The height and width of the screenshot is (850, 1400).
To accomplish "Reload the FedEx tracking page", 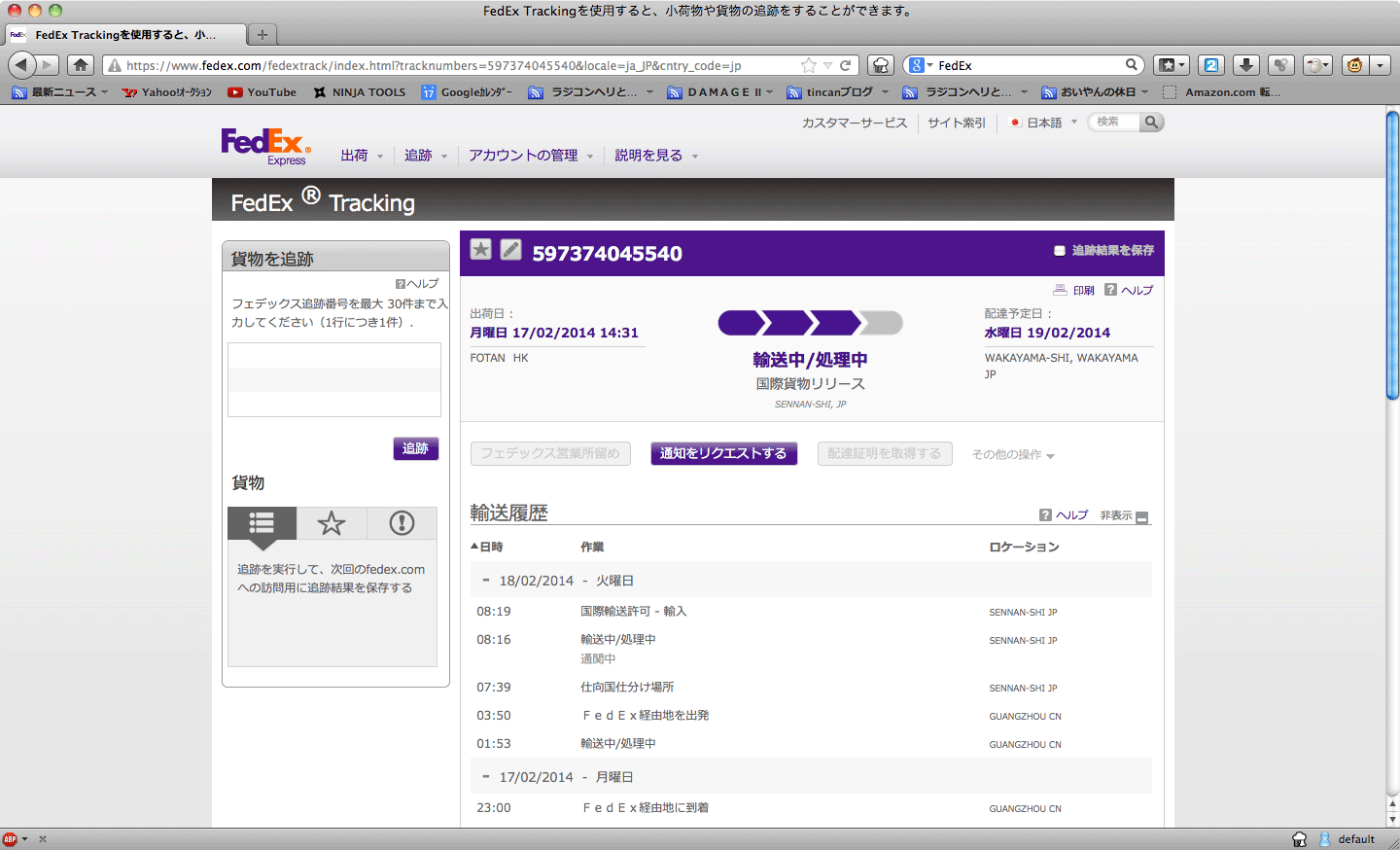I will (846, 65).
